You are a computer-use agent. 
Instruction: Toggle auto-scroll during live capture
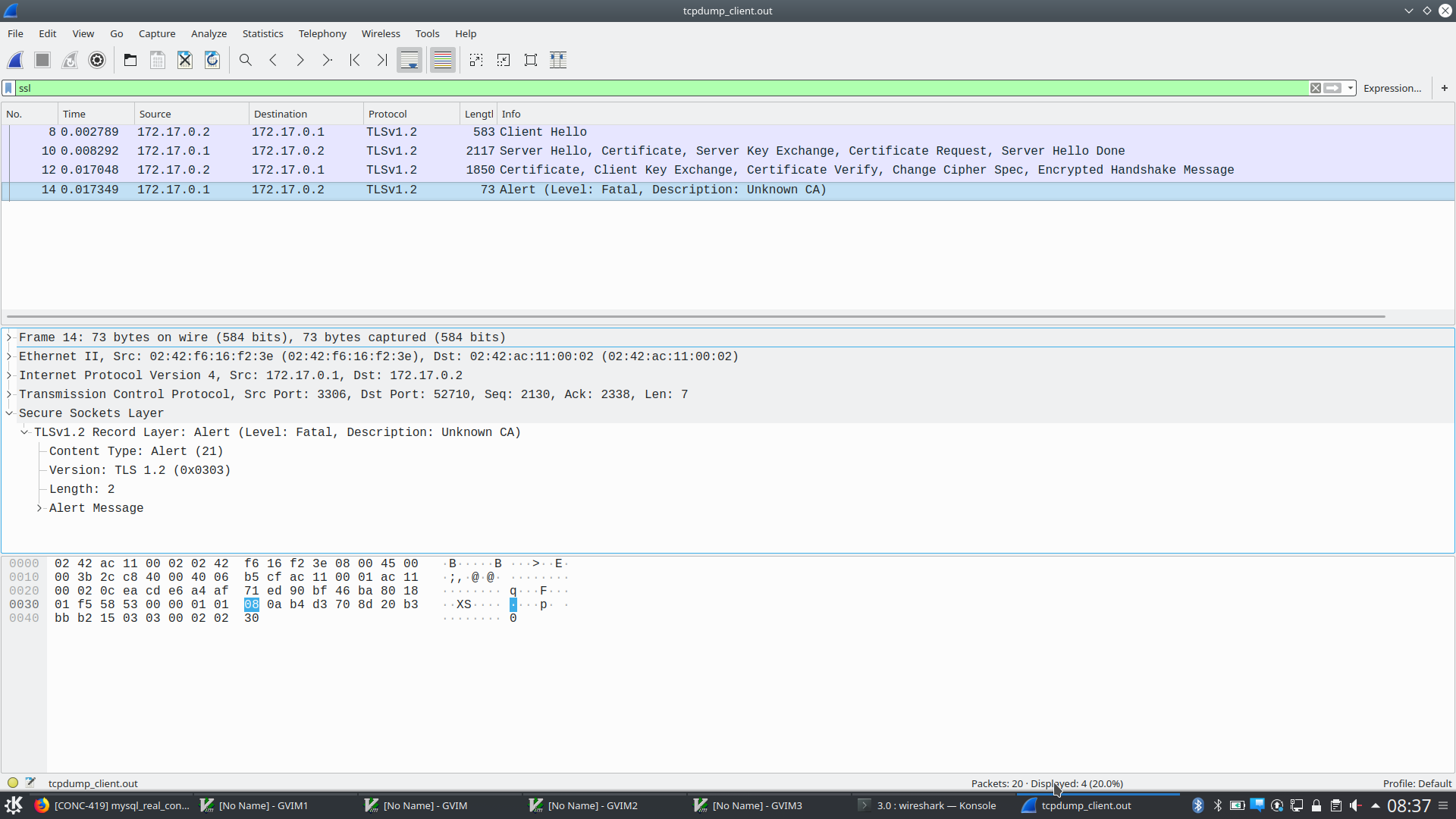pos(409,61)
